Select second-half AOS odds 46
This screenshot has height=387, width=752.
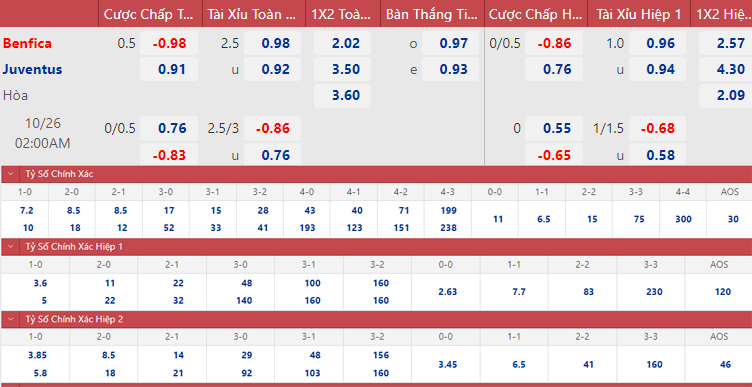pos(725,364)
